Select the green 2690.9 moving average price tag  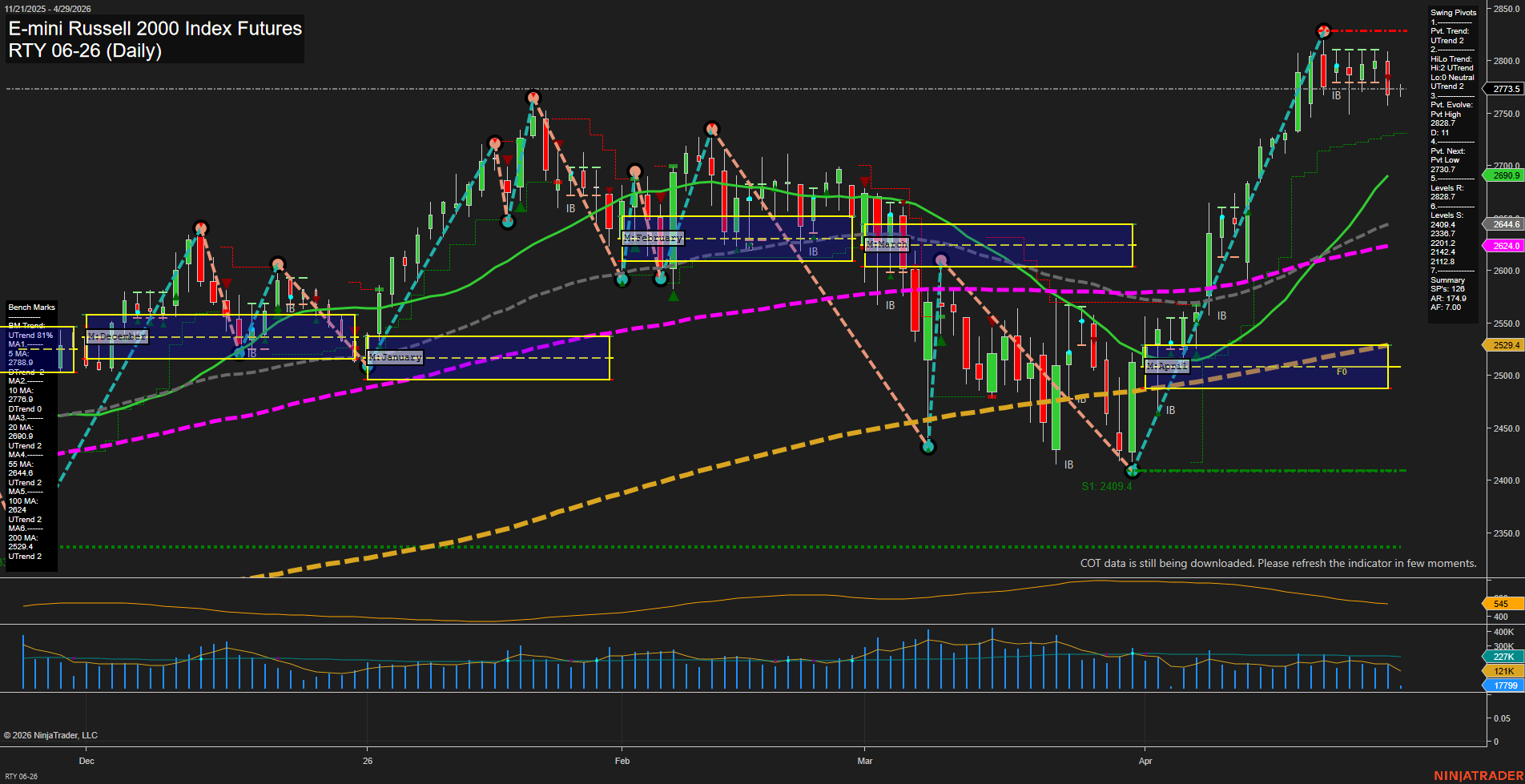click(1505, 175)
